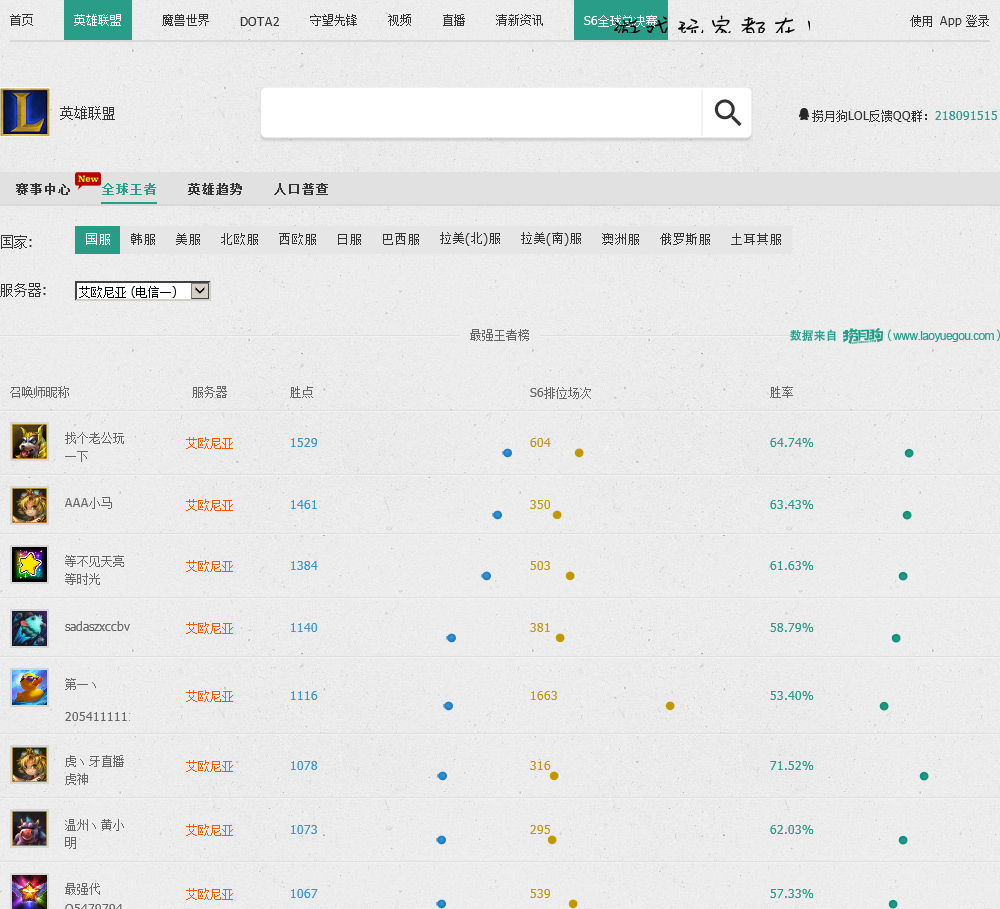
Task: Open 清新资讯 in top navigation
Action: tap(519, 20)
